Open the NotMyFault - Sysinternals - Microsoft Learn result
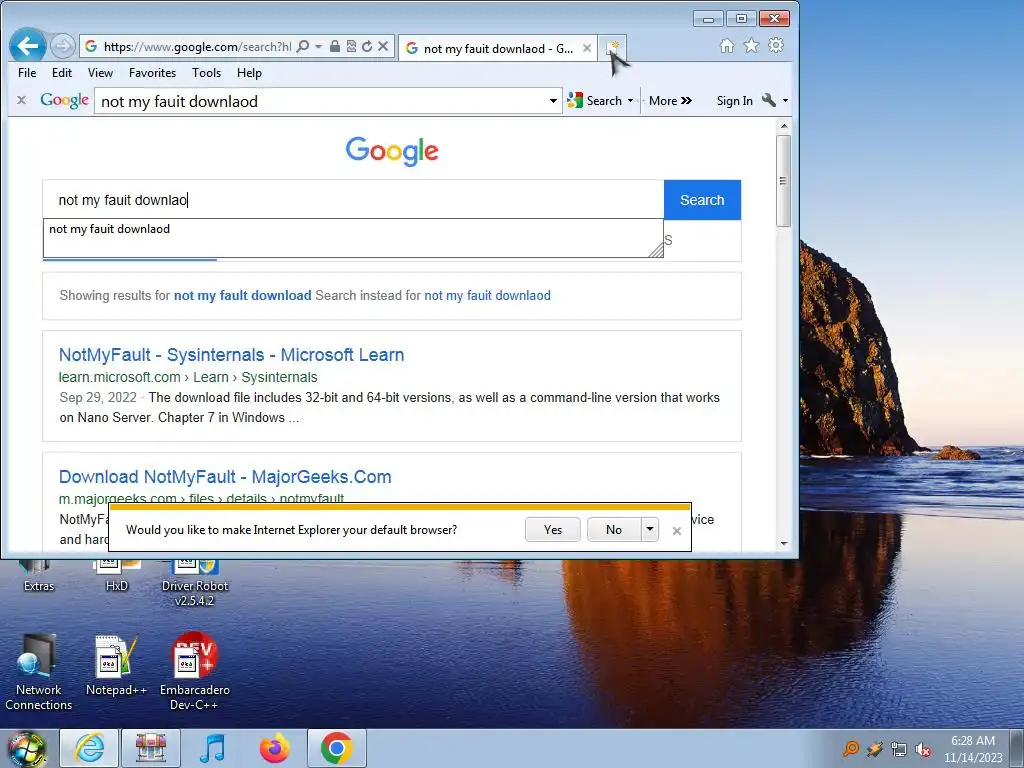The height and width of the screenshot is (768, 1024). (x=231, y=355)
